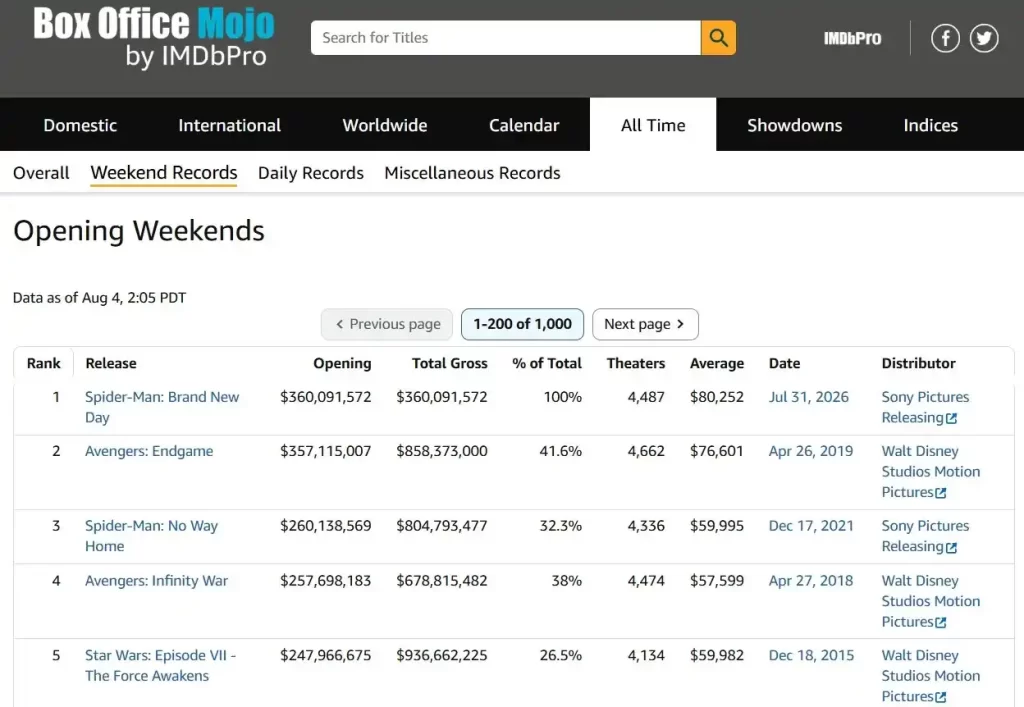Sort by the Average column header

click(716, 363)
